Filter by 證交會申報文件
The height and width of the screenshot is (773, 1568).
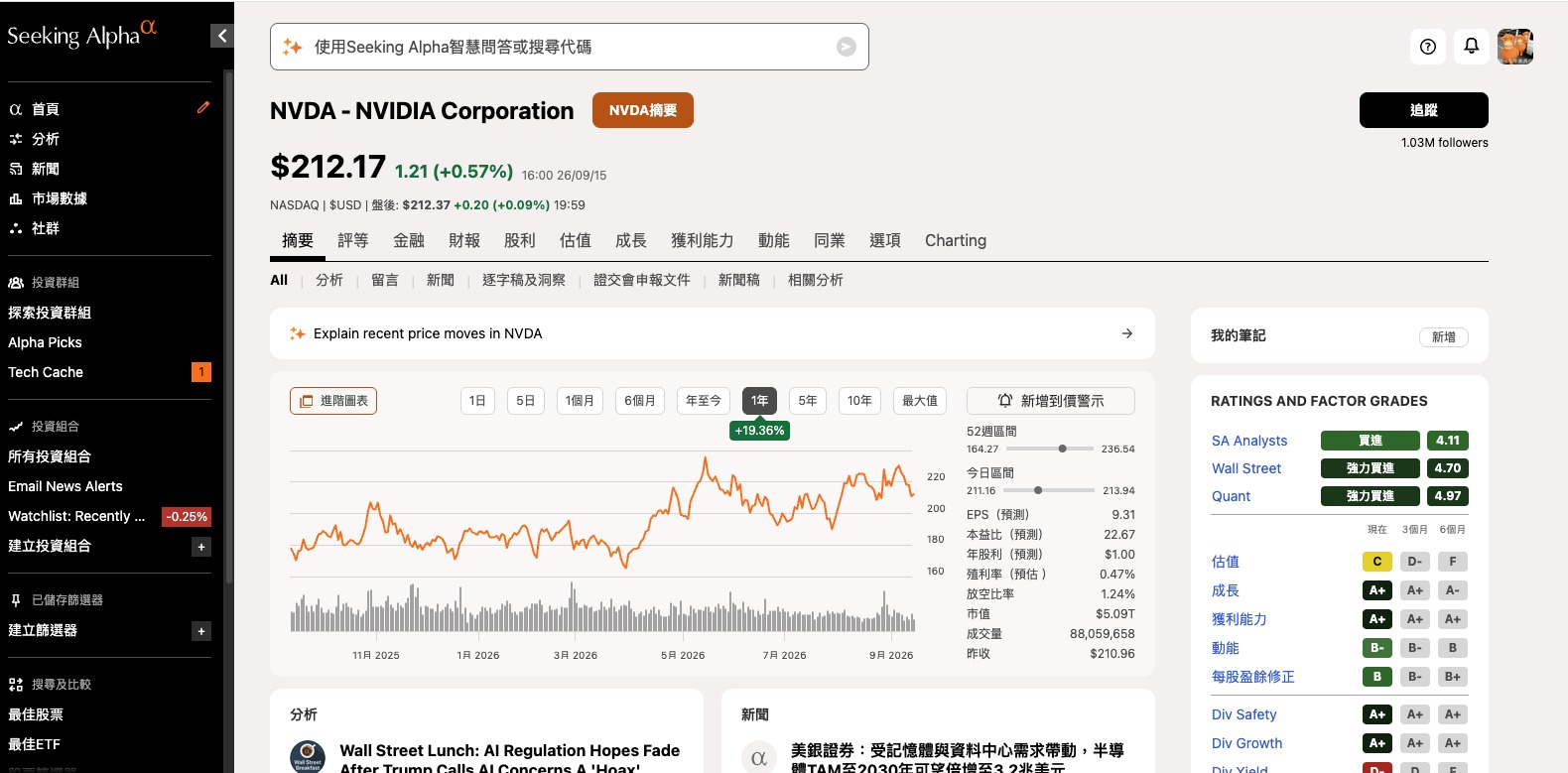click(x=642, y=280)
